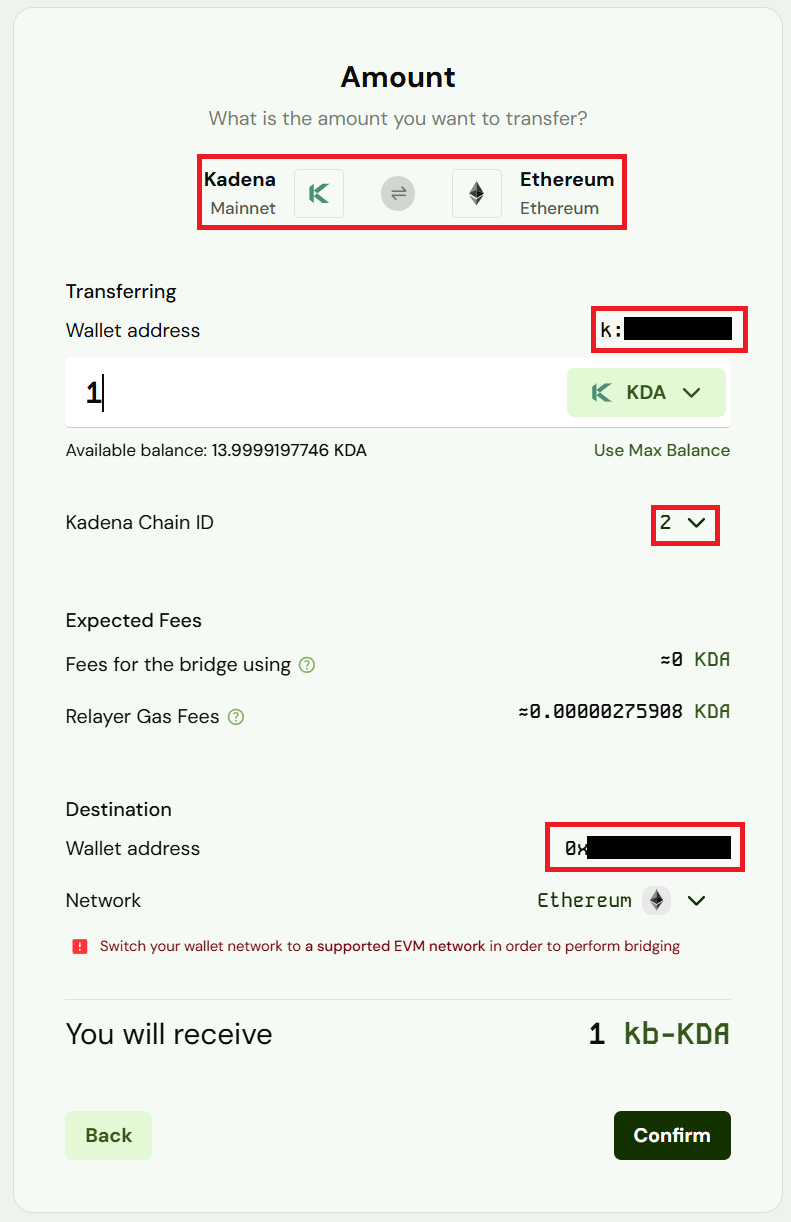Click the Available balance text
Viewport: 791px width, 1222px height.
tap(216, 450)
